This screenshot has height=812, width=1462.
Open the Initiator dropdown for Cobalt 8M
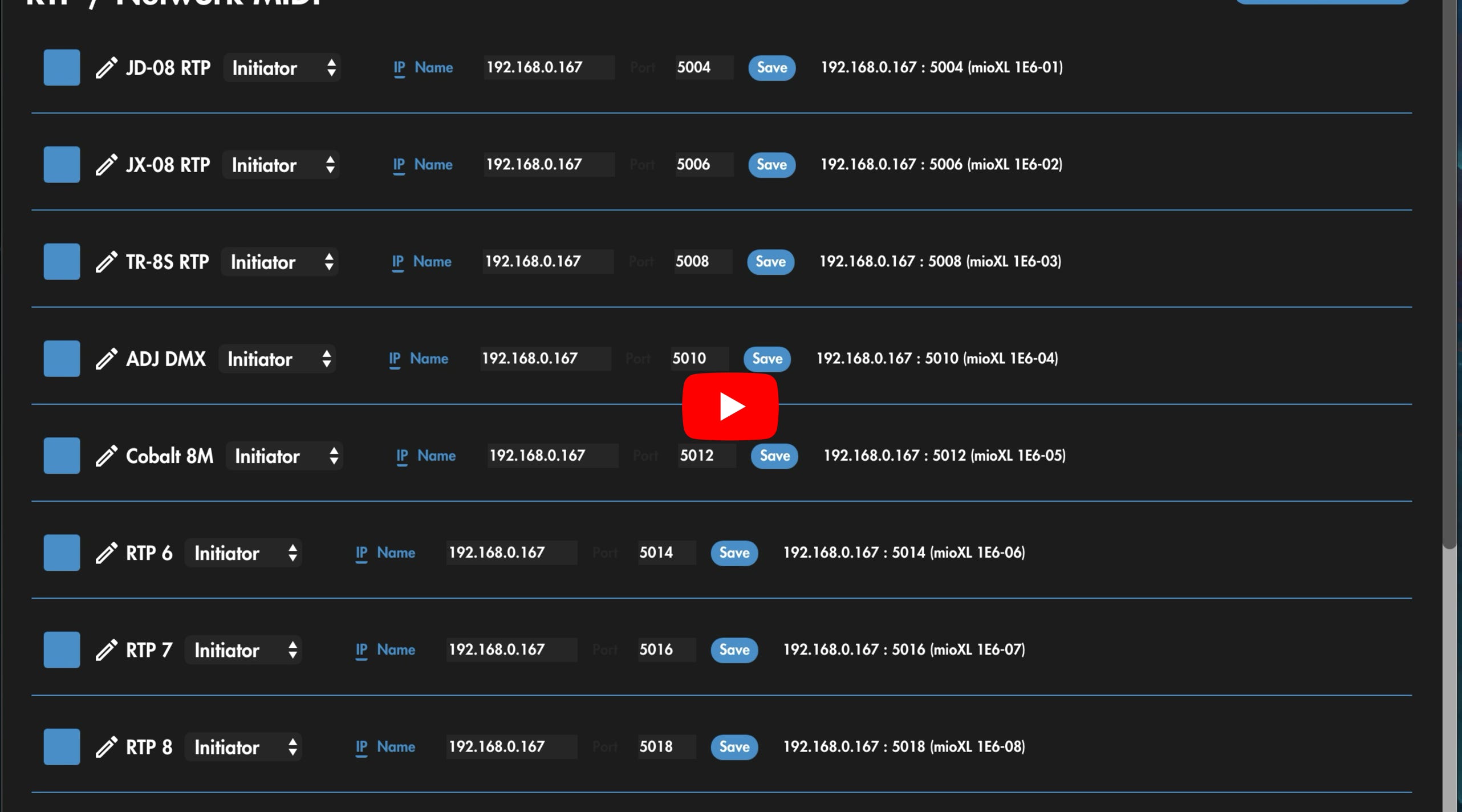[x=285, y=456]
